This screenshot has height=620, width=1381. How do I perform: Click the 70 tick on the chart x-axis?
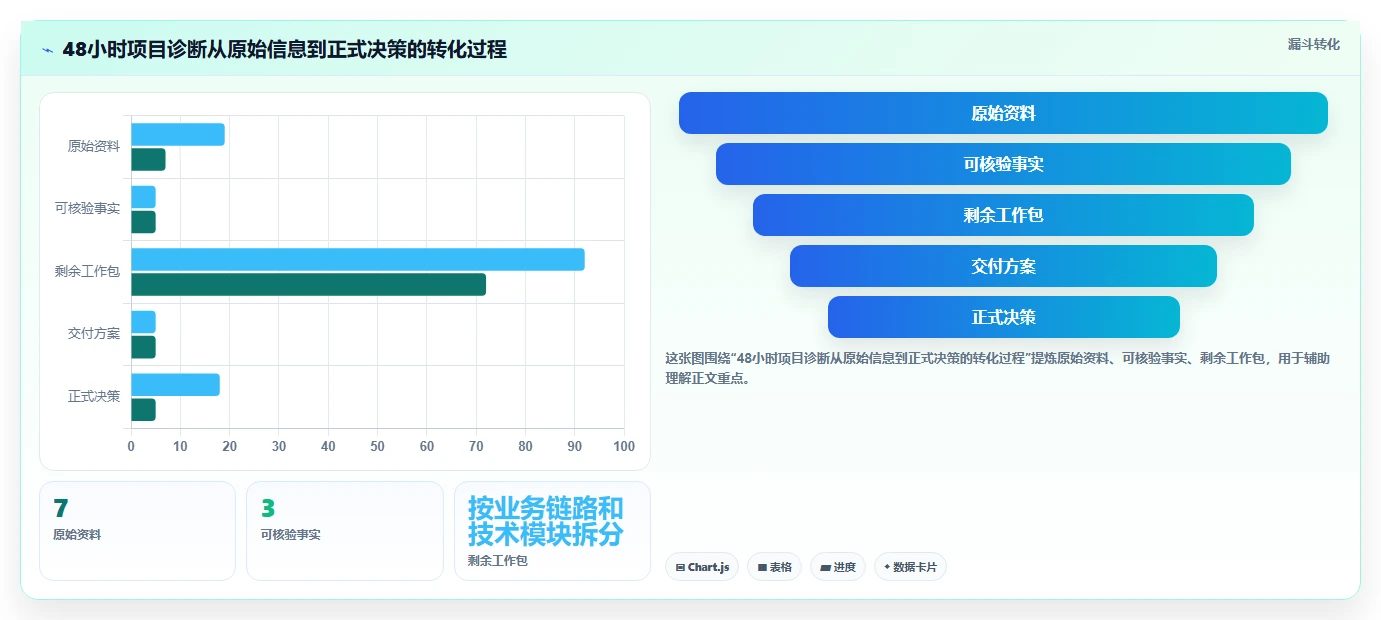[x=476, y=446]
